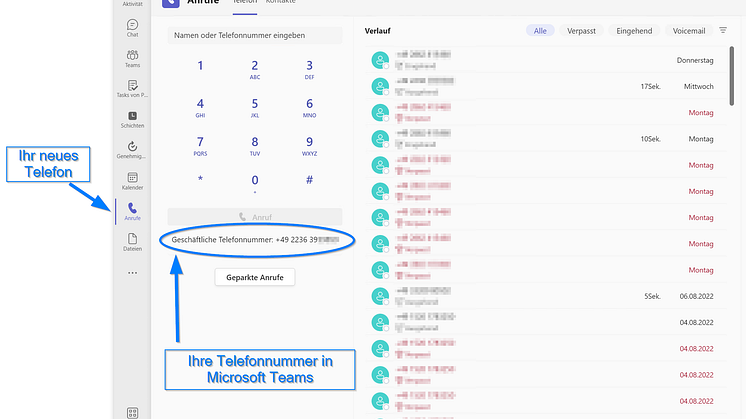Click the Anrufe app logo in the header

pyautogui.click(x=171, y=3)
